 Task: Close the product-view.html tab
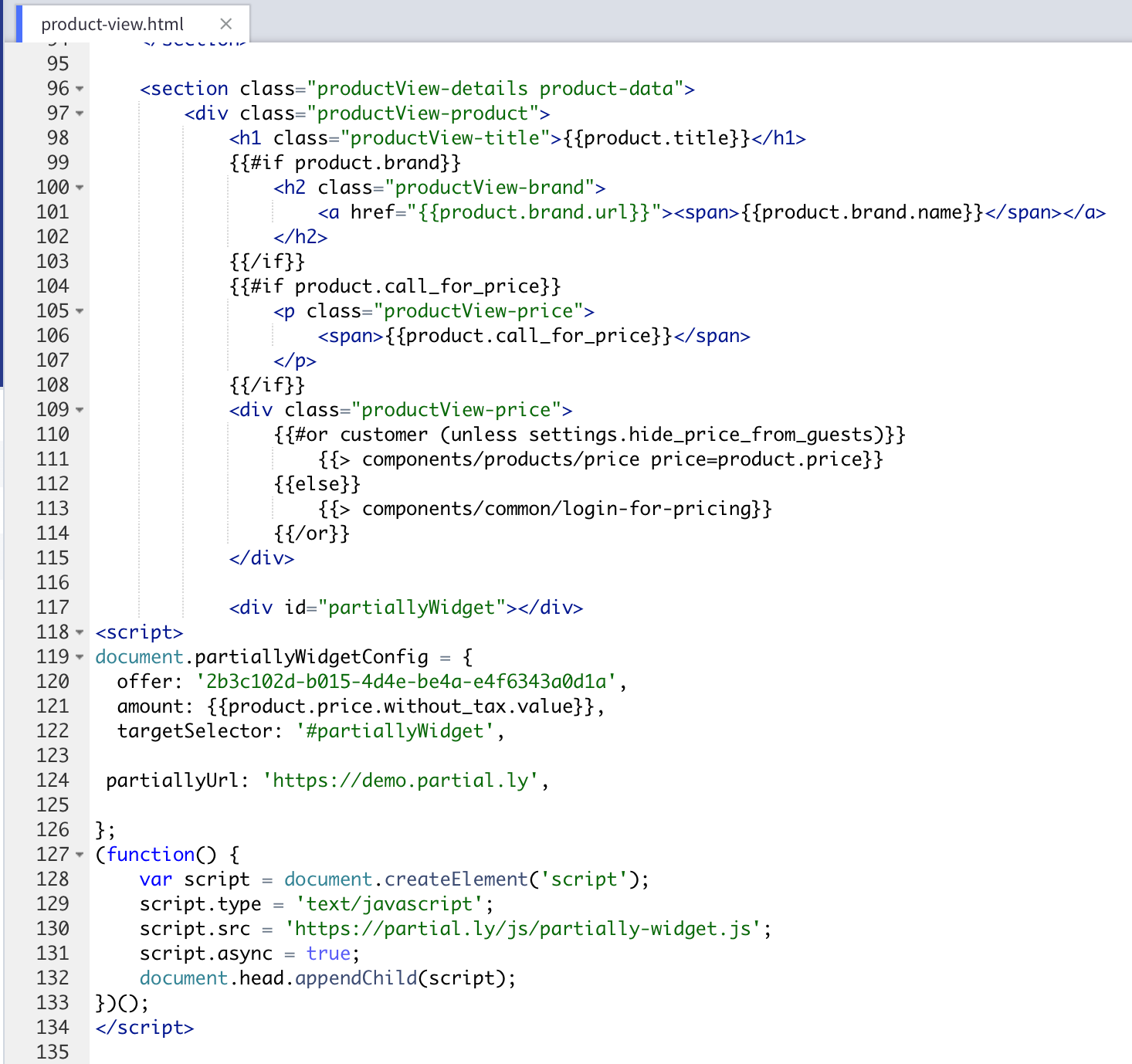(x=225, y=24)
